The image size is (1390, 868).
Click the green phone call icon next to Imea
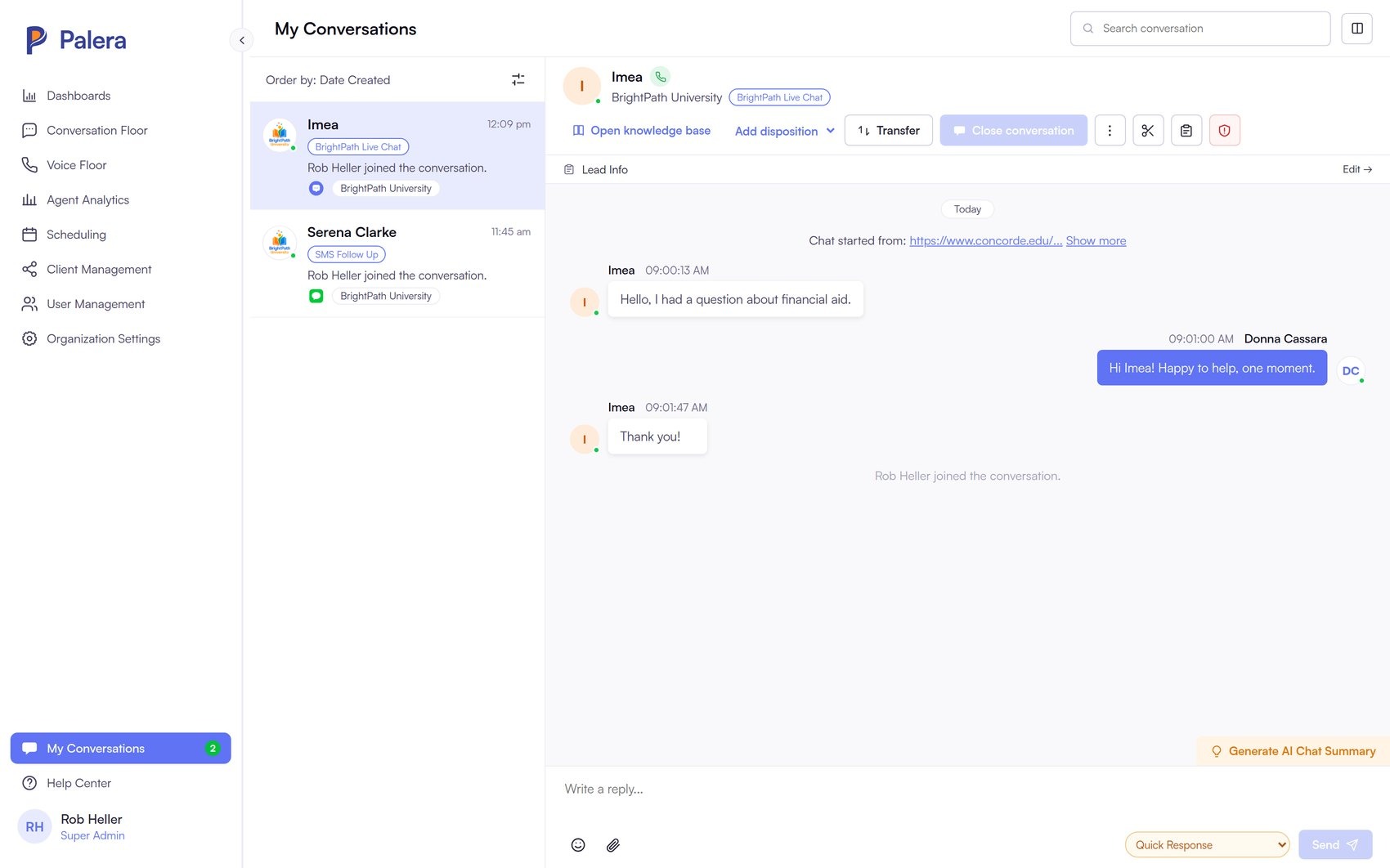[660, 76]
